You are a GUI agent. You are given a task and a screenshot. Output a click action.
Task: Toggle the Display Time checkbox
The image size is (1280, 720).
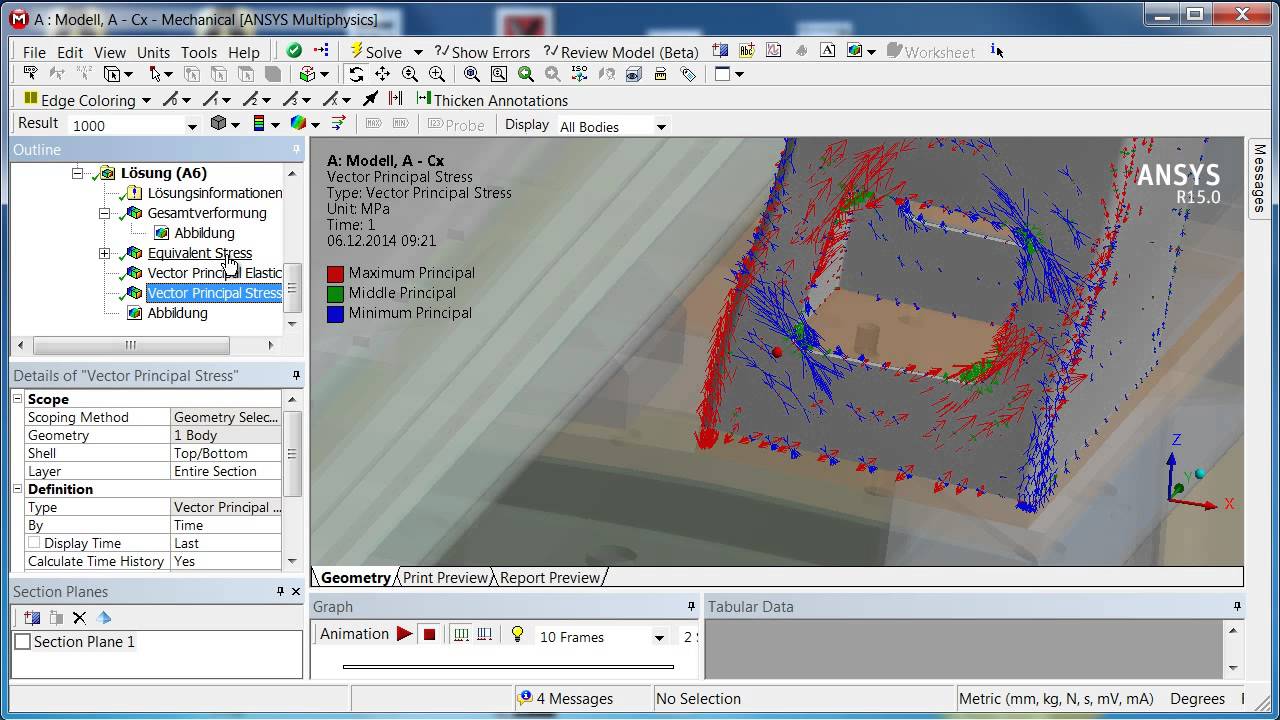click(34, 543)
